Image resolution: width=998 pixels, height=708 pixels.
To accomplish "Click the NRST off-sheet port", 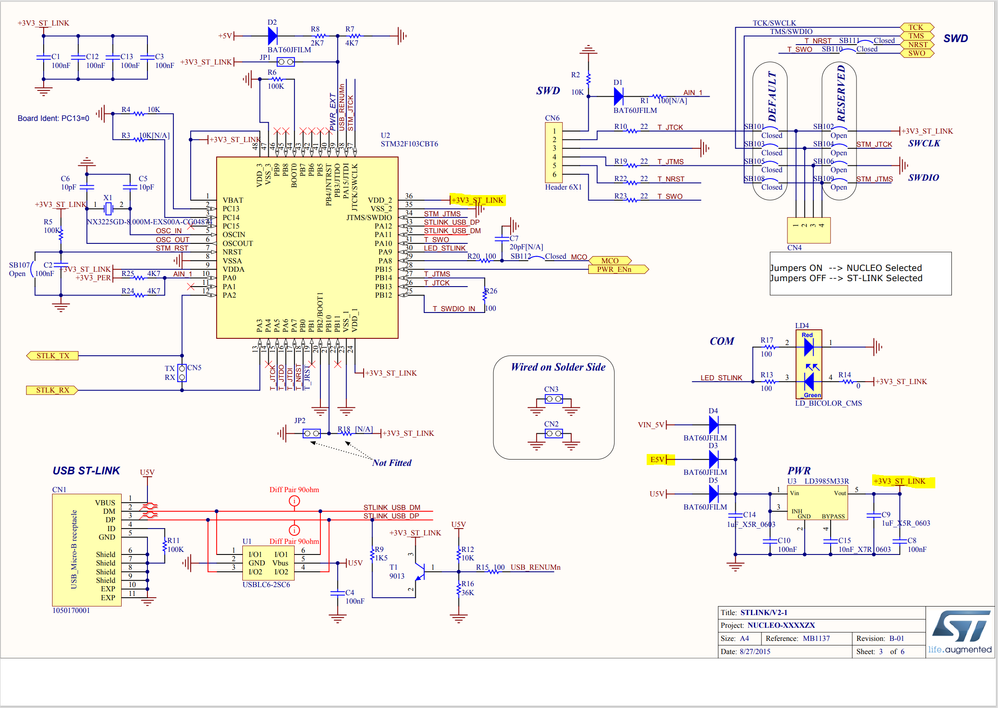I will pos(917,45).
